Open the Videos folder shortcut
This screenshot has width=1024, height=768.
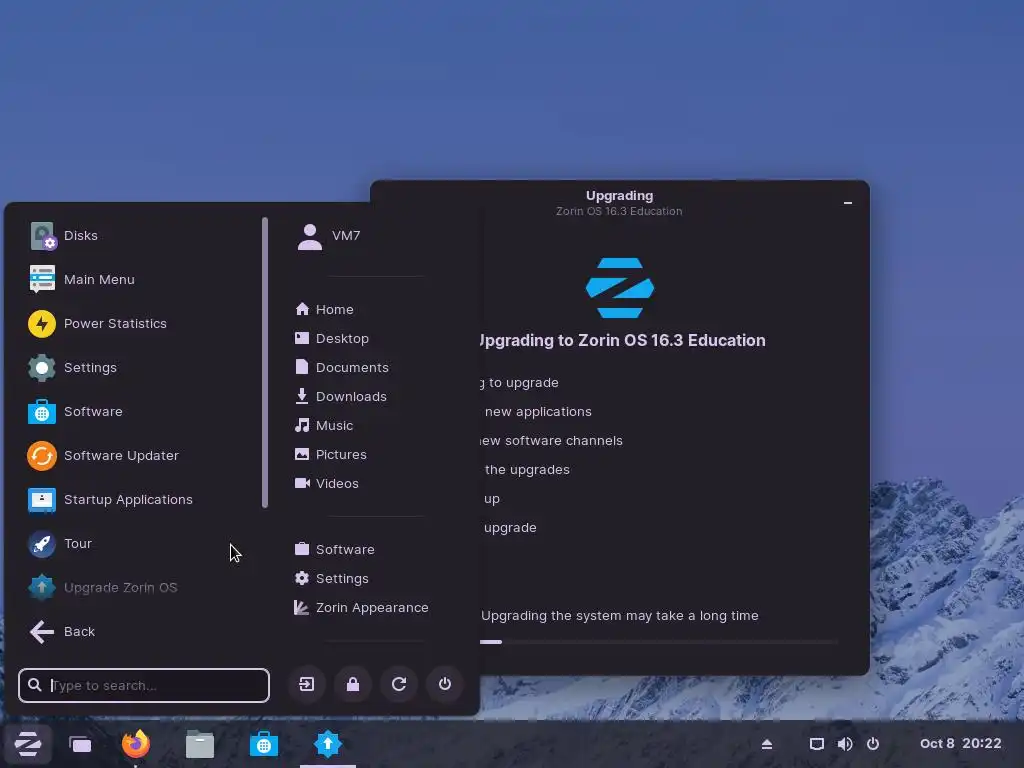click(x=327, y=483)
